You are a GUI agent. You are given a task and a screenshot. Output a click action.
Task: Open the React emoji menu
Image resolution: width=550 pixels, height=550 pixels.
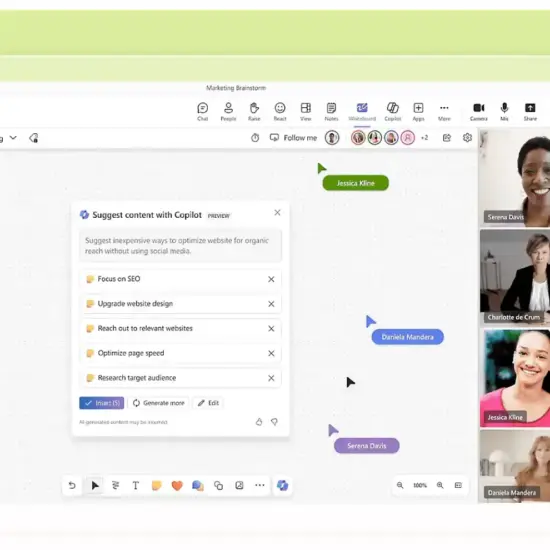pyautogui.click(x=280, y=112)
